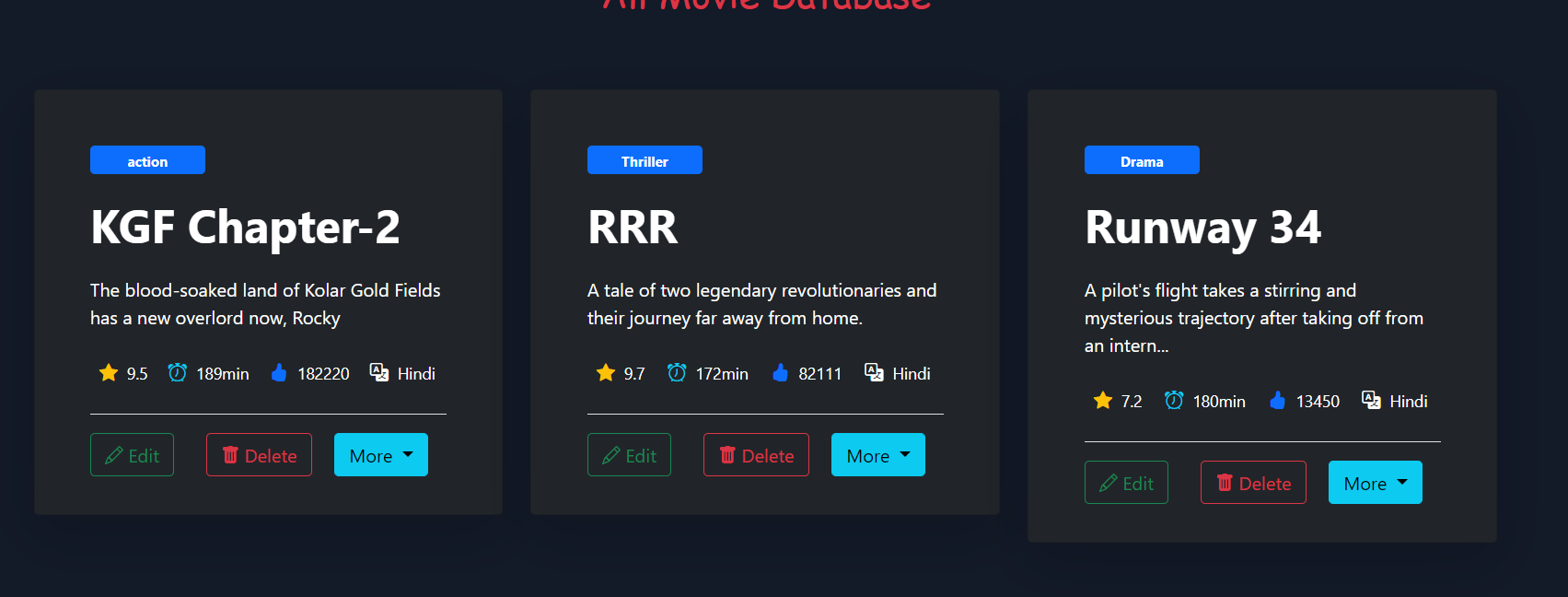Viewport: 1568px width, 597px height.
Task: Click the 13450 likes count
Action: pos(1318,402)
